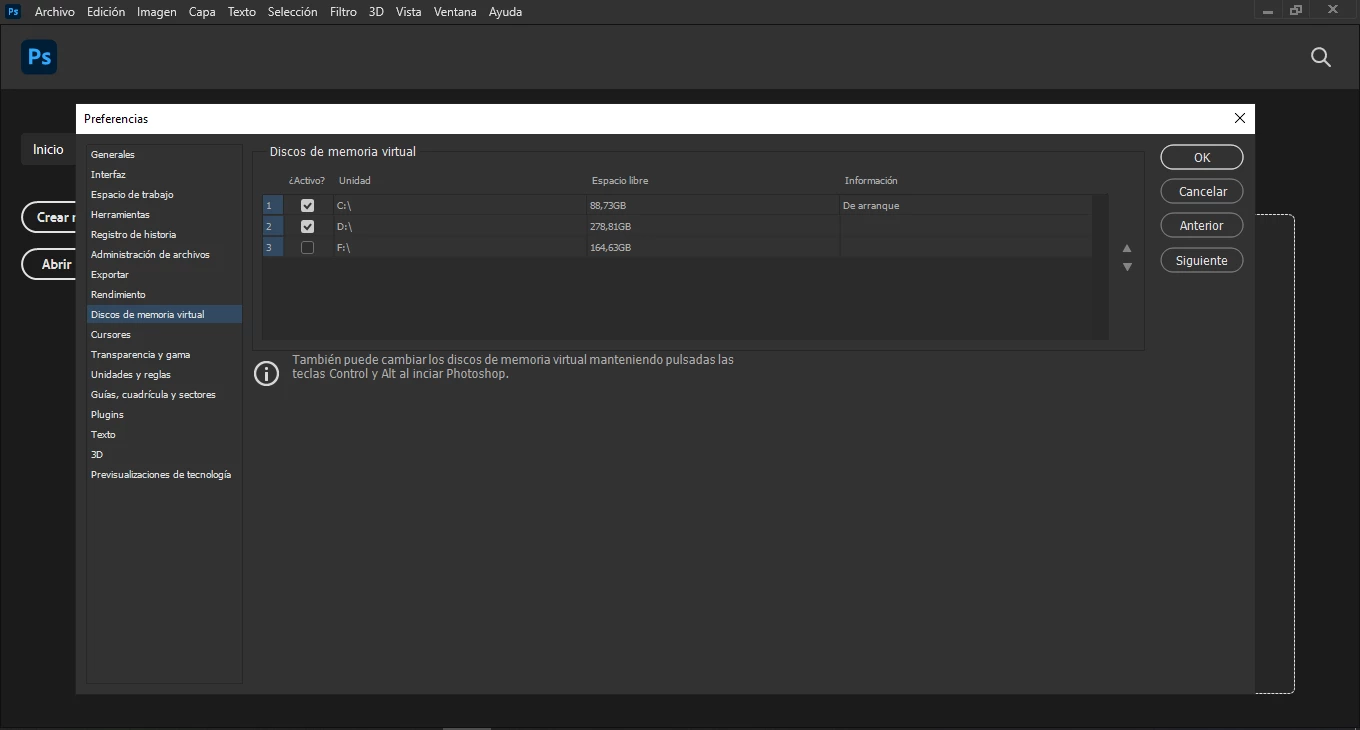Click the Crear button behind the dialog
Viewport: 1360px width, 730px height.
pyautogui.click(x=49, y=217)
